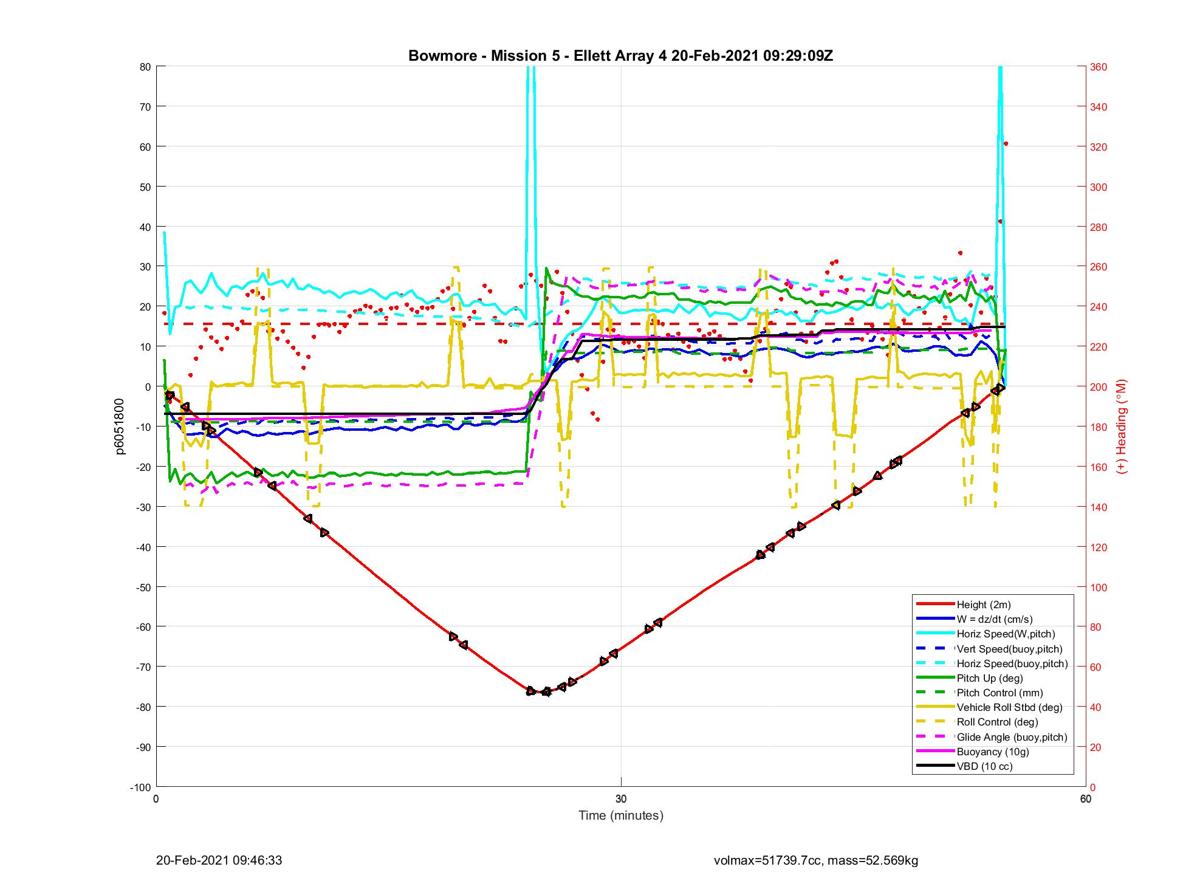This screenshot has height=885, width=1200.
Task: Click the "VBD (10 cc)" legend entry
Action: pyautogui.click(x=985, y=767)
